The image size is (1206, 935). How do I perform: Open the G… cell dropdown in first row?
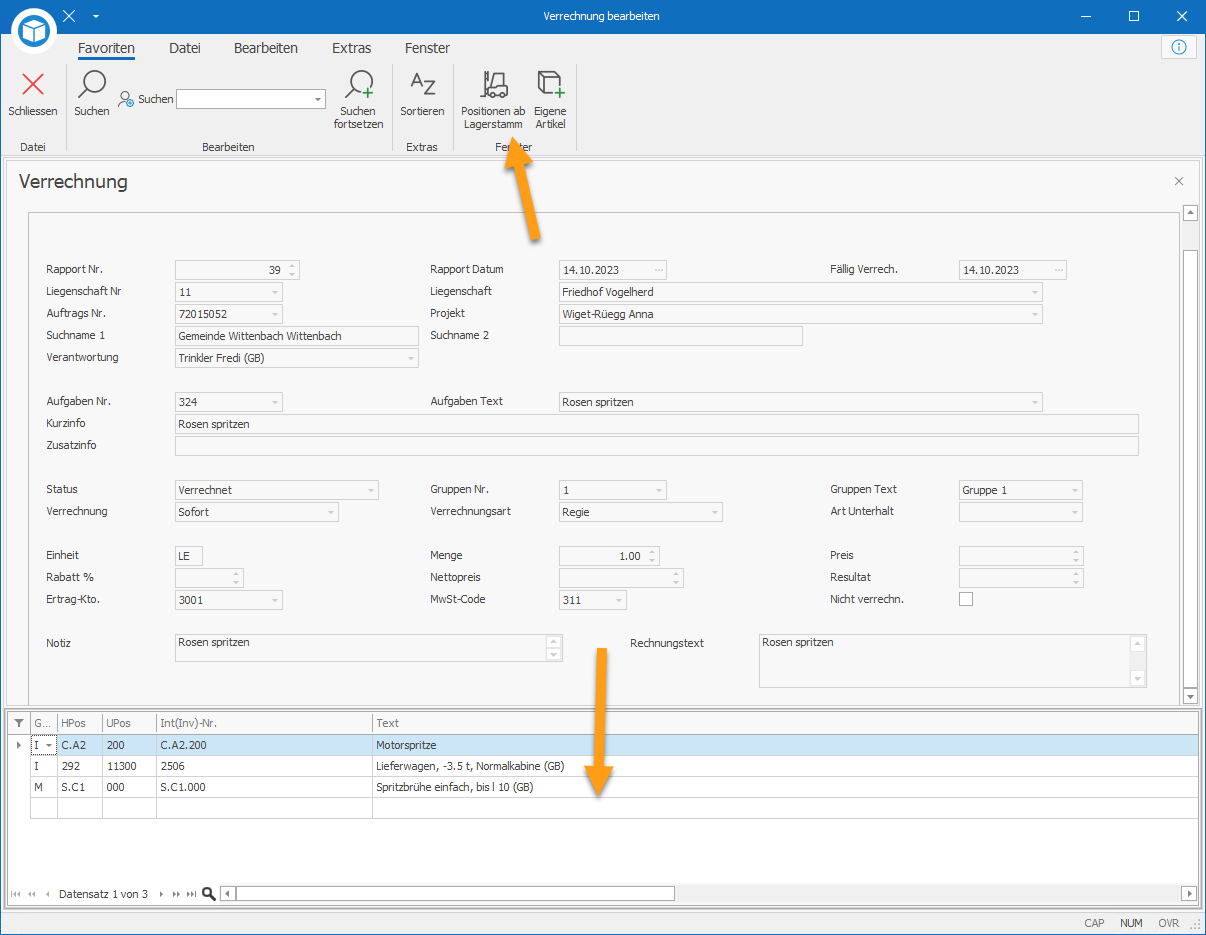(x=50, y=745)
